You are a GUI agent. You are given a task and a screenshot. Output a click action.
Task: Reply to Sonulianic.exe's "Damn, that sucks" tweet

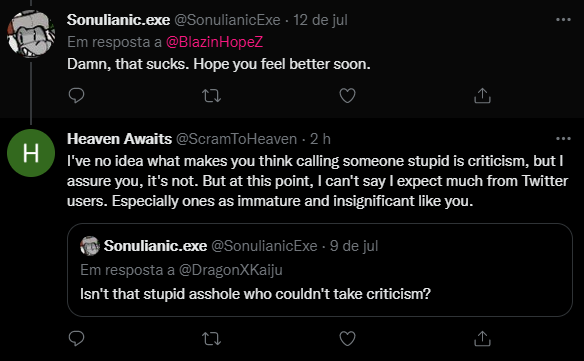click(x=77, y=95)
